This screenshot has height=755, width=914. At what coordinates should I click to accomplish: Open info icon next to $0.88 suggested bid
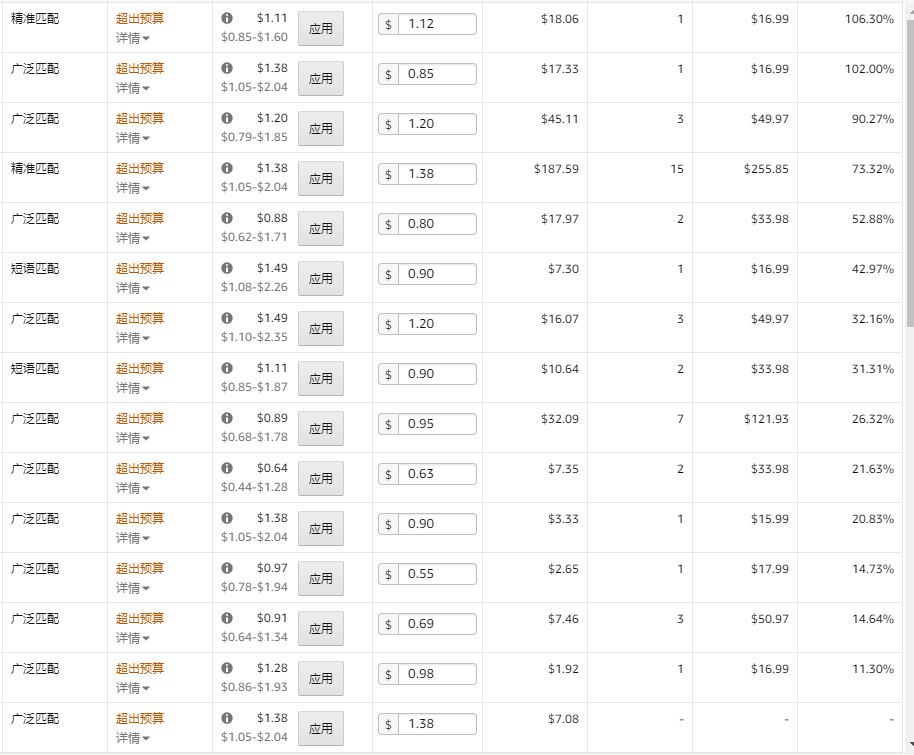227,218
